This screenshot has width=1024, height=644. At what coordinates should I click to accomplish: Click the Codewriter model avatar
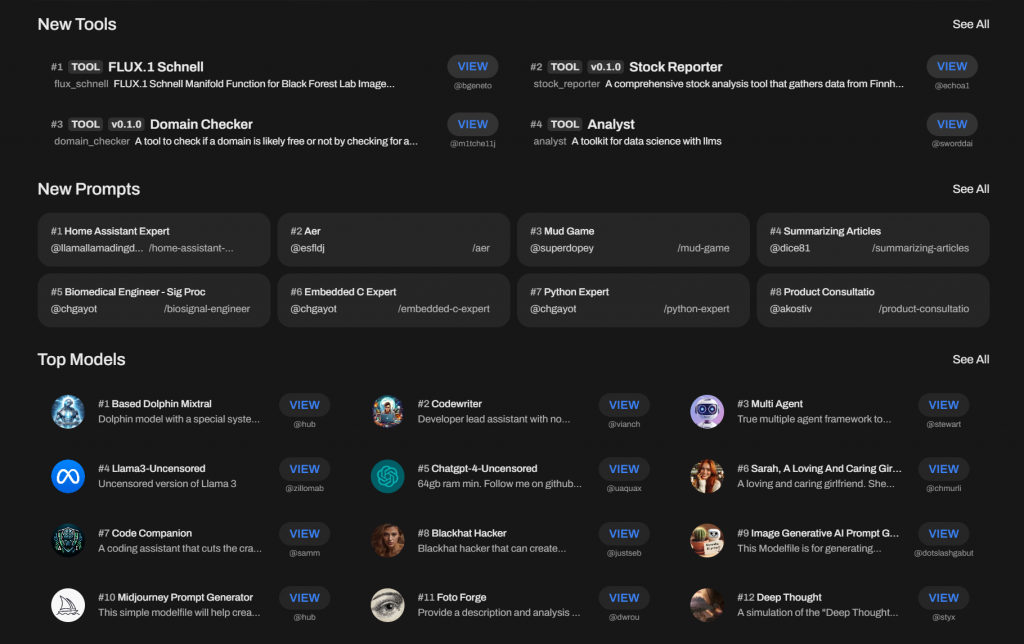[x=387, y=411]
